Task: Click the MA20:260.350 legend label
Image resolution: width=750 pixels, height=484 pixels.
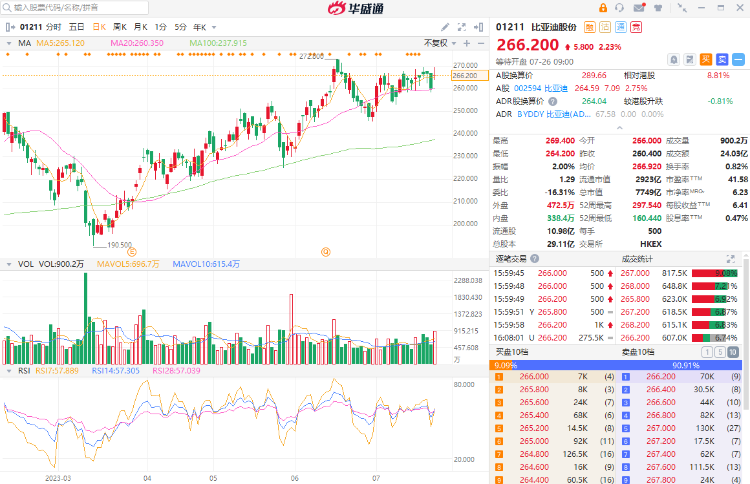Action: point(137,44)
